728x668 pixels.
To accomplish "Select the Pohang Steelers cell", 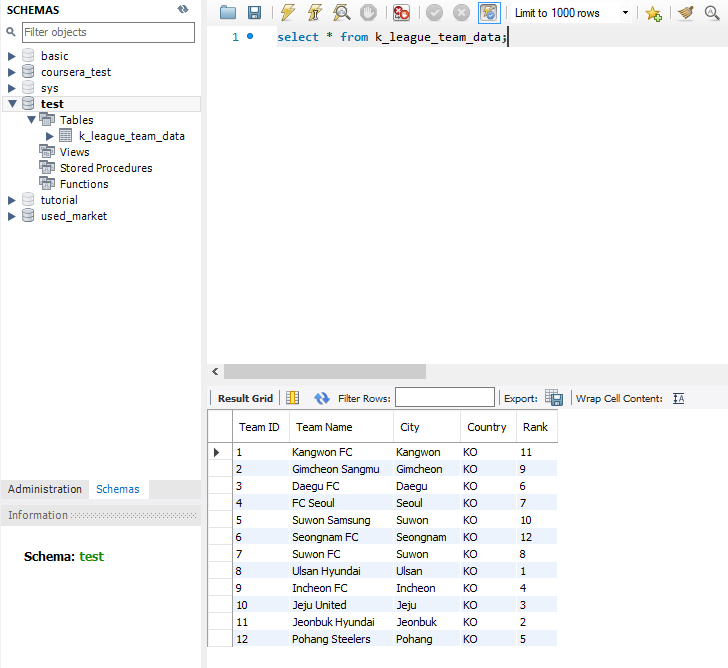I will 341,639.
